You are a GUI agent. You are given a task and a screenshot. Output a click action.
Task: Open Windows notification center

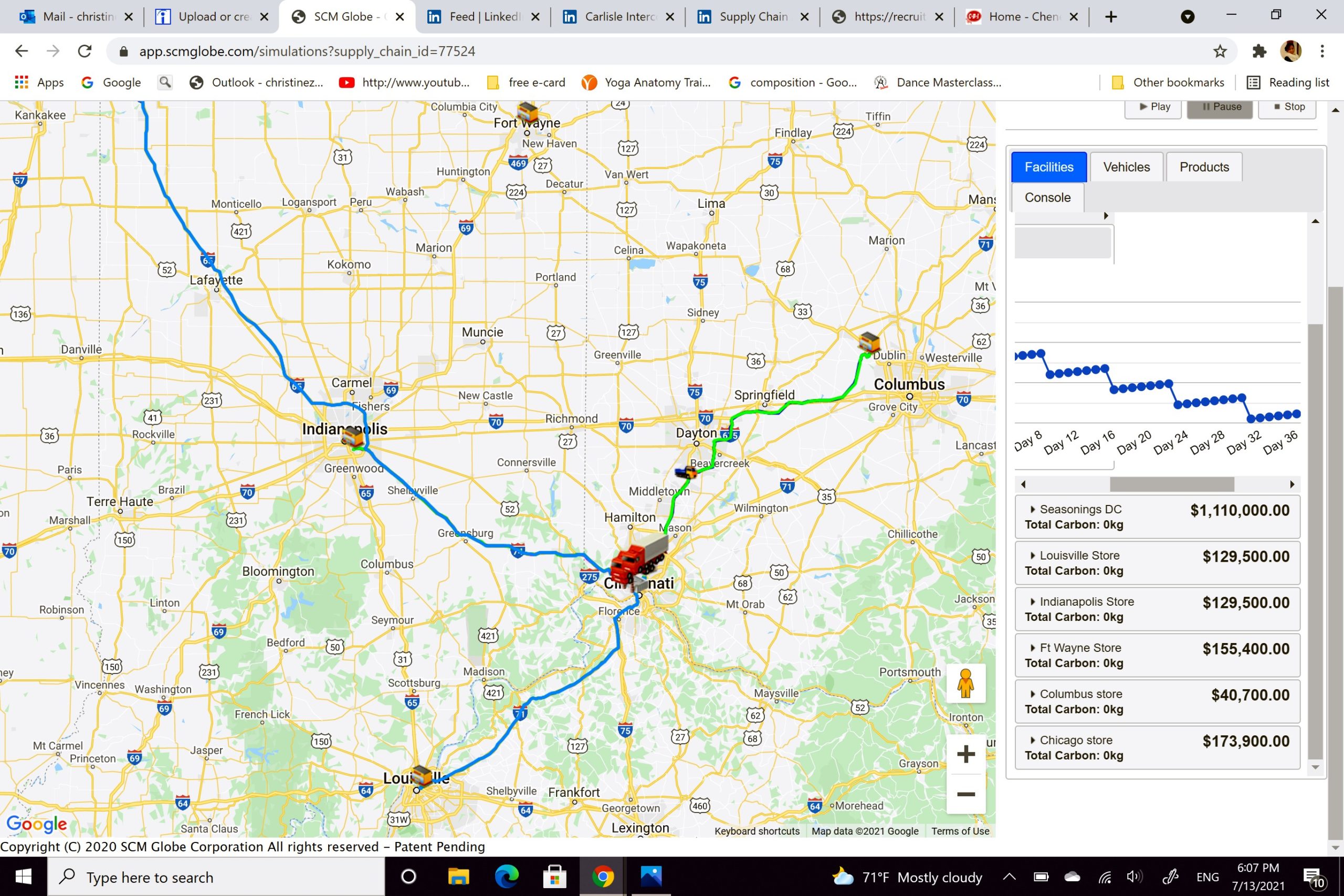point(1314,878)
